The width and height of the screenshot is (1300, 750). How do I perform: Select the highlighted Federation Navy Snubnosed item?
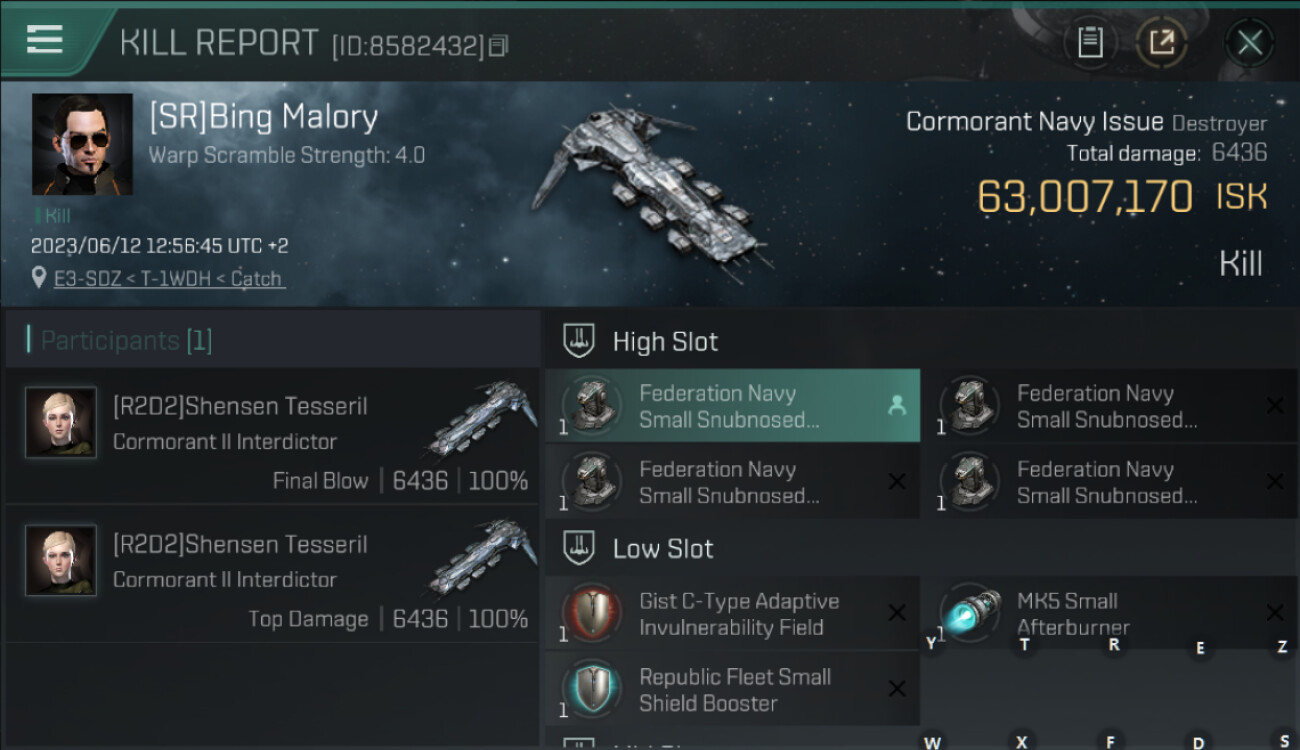[x=732, y=406]
